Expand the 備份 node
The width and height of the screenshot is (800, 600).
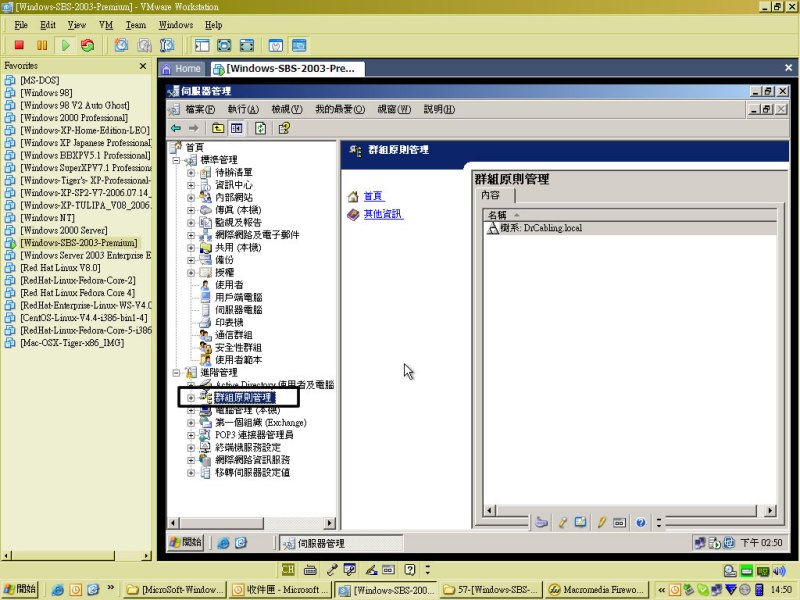click(191, 260)
